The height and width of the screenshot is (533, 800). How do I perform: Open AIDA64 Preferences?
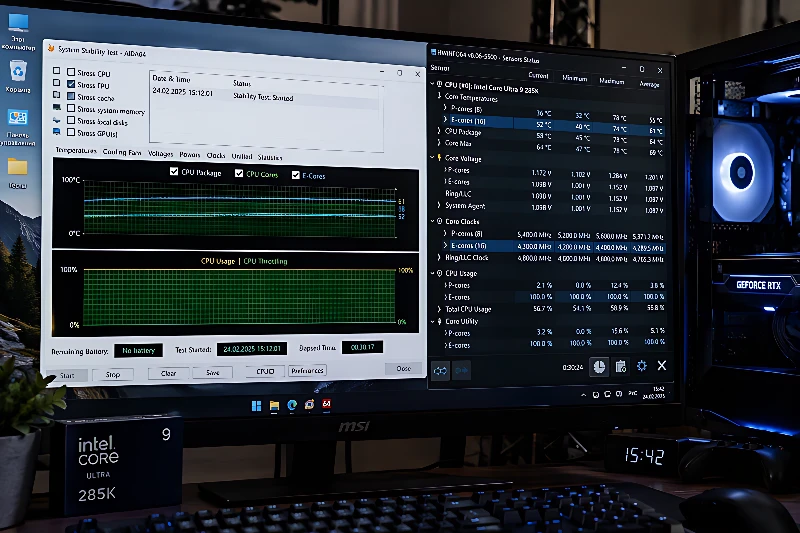(307, 371)
